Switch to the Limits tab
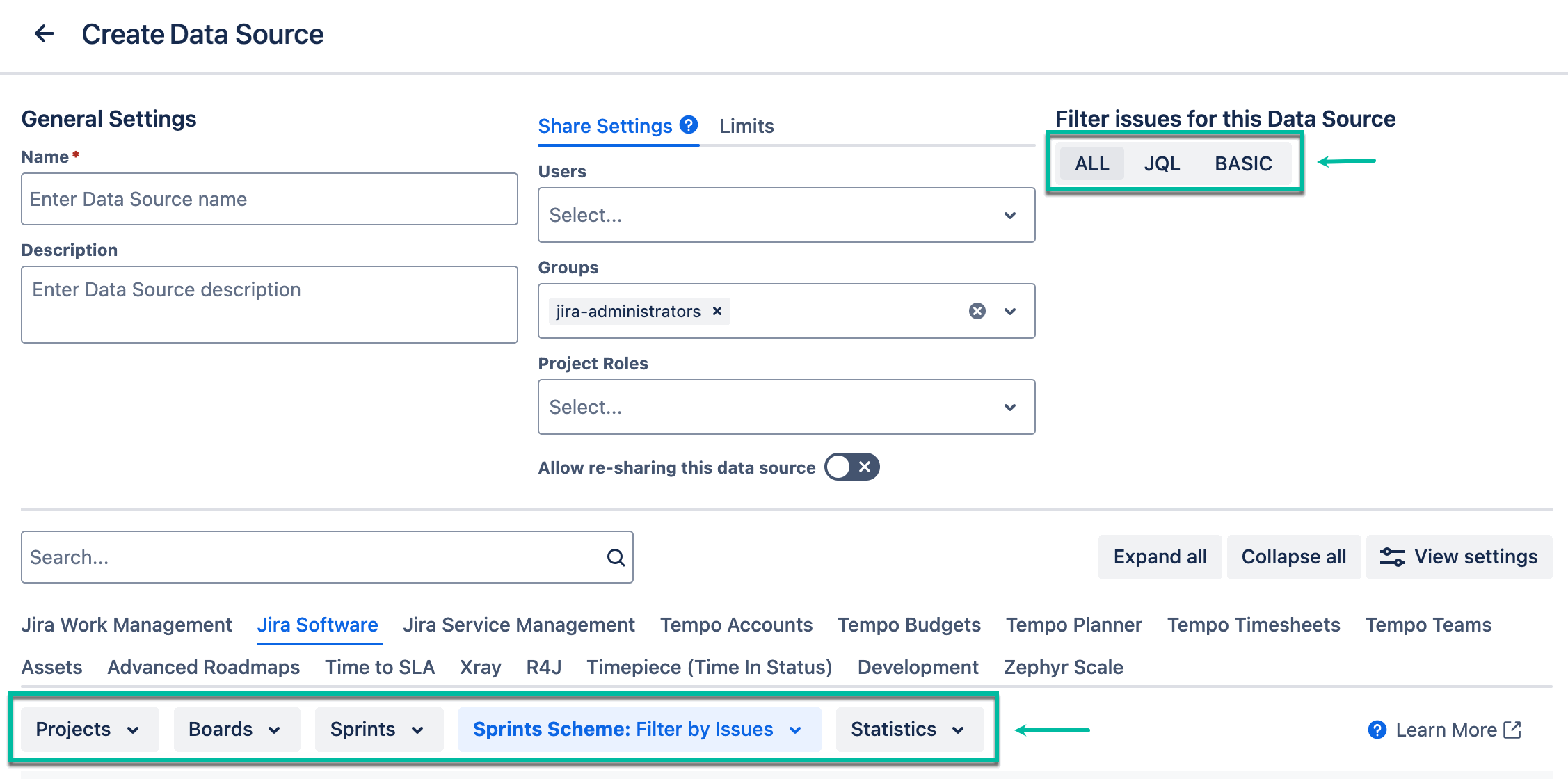The width and height of the screenshot is (1568, 779). (x=746, y=126)
